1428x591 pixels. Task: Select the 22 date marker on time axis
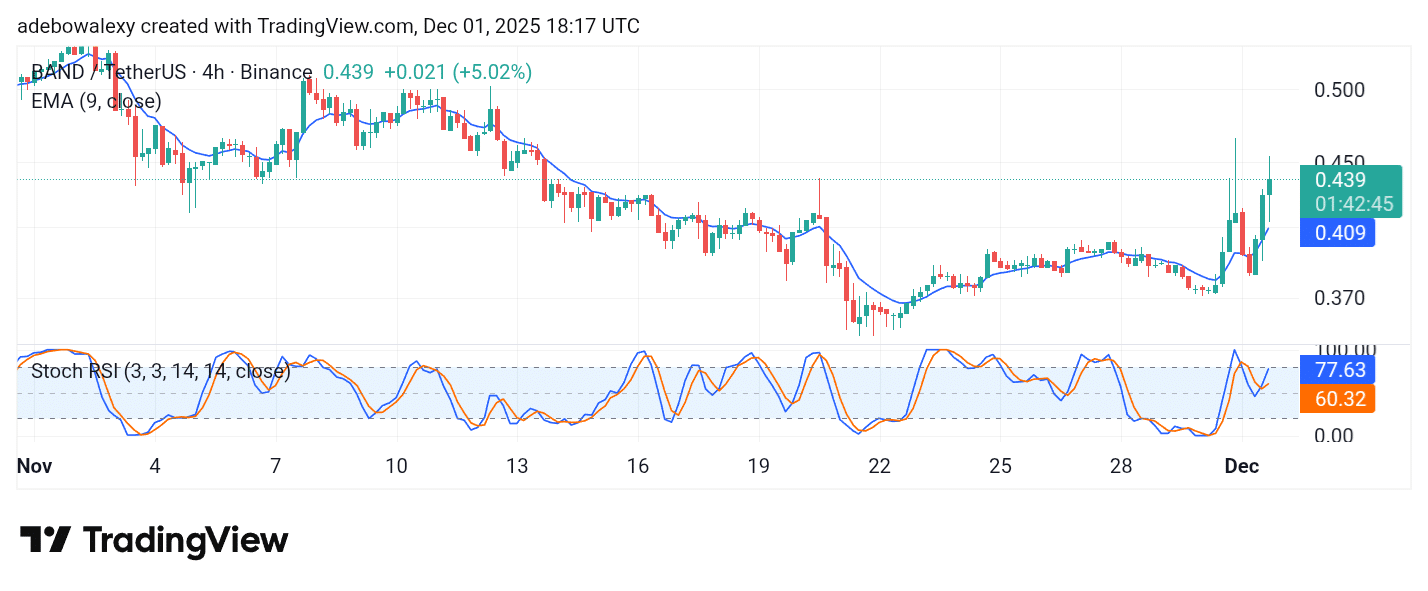click(879, 466)
